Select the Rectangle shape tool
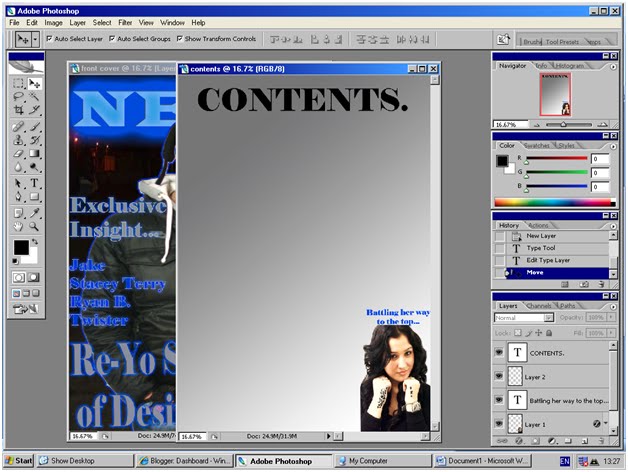The image size is (628, 472). click(x=34, y=196)
